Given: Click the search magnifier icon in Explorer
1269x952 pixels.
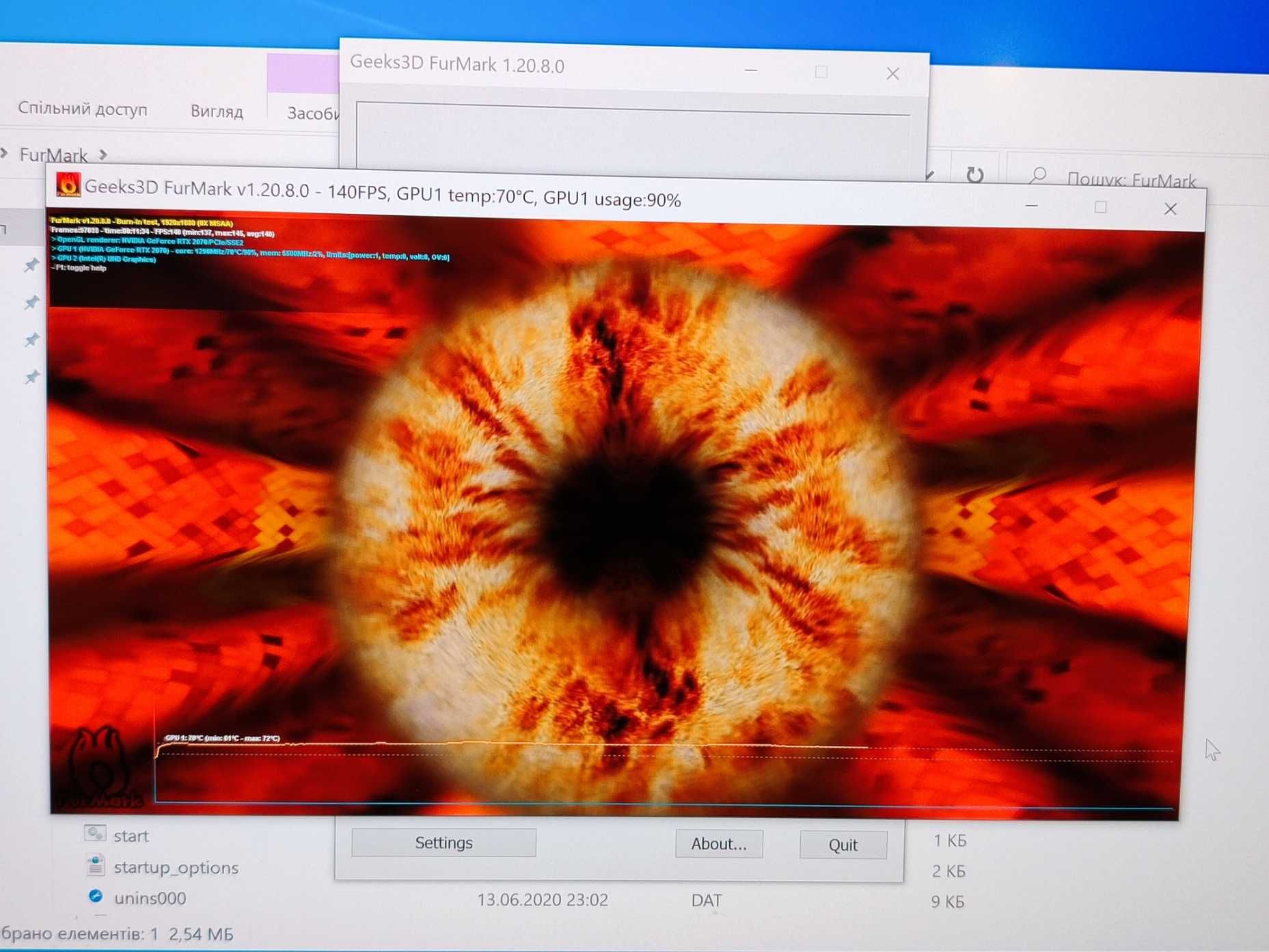Looking at the screenshot, I should (1038, 176).
